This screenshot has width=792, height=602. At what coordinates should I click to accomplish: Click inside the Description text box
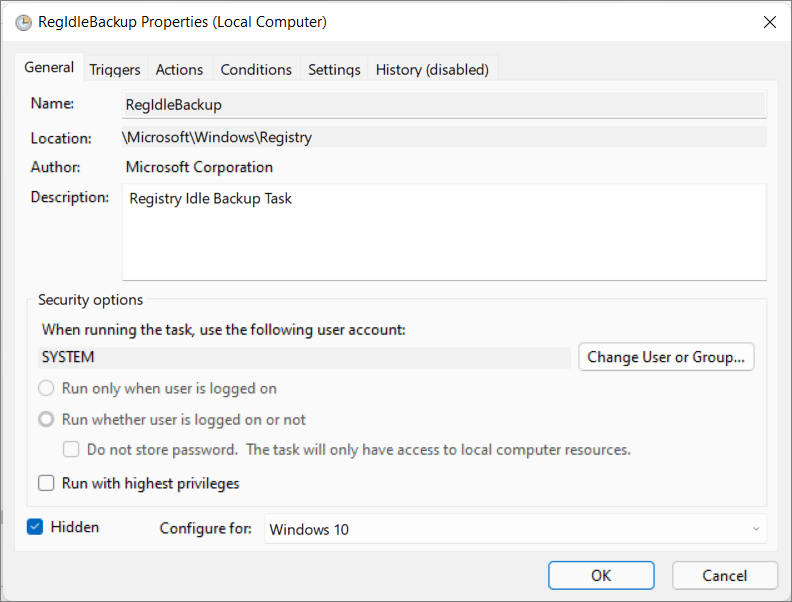[x=444, y=232]
